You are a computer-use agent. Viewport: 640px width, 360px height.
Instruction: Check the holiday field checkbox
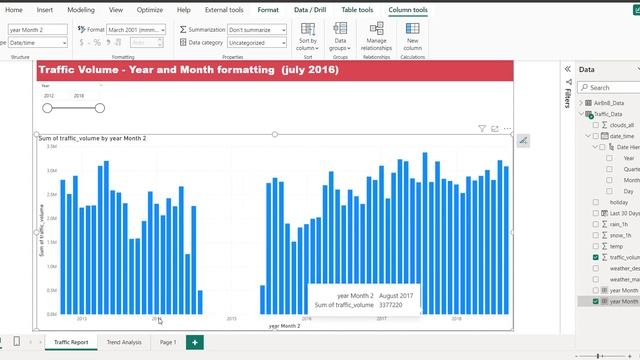[x=596, y=202]
